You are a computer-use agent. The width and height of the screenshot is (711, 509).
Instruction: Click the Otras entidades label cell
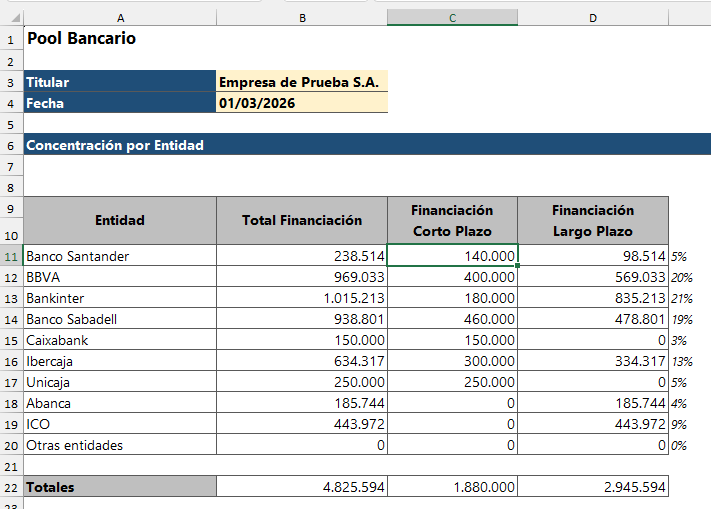point(120,445)
